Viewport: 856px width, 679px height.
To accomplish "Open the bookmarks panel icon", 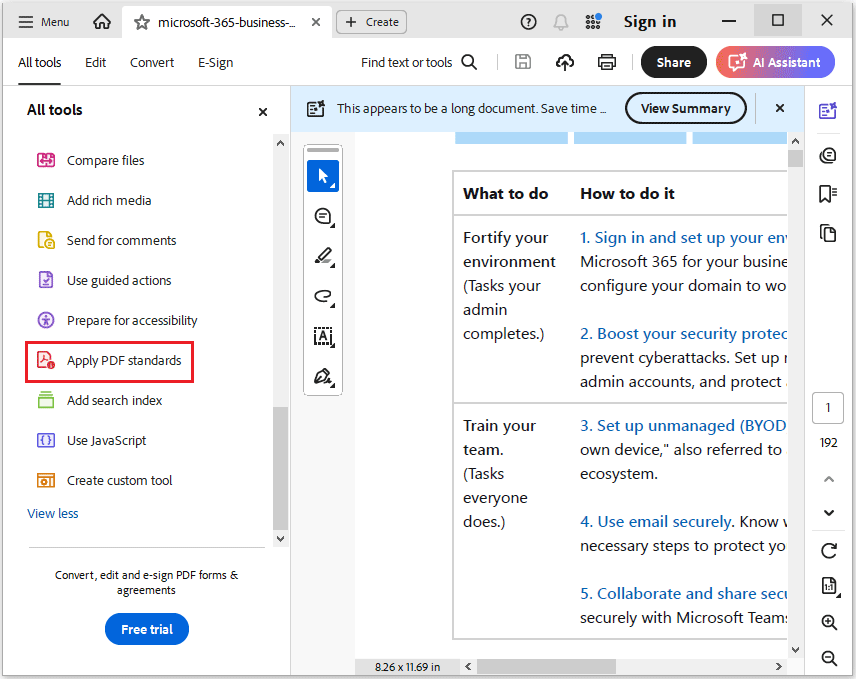I will click(828, 194).
